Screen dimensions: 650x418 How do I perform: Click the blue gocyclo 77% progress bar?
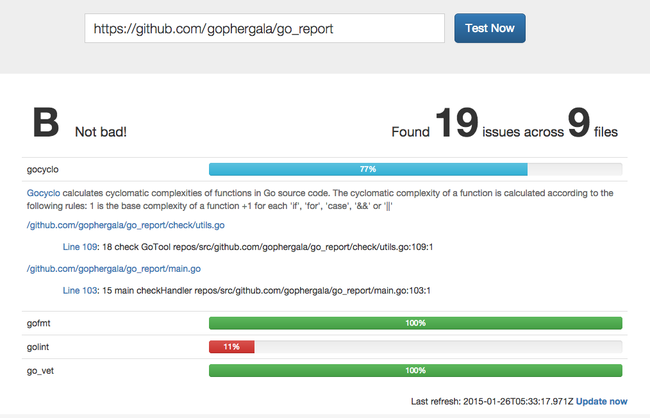click(x=367, y=170)
